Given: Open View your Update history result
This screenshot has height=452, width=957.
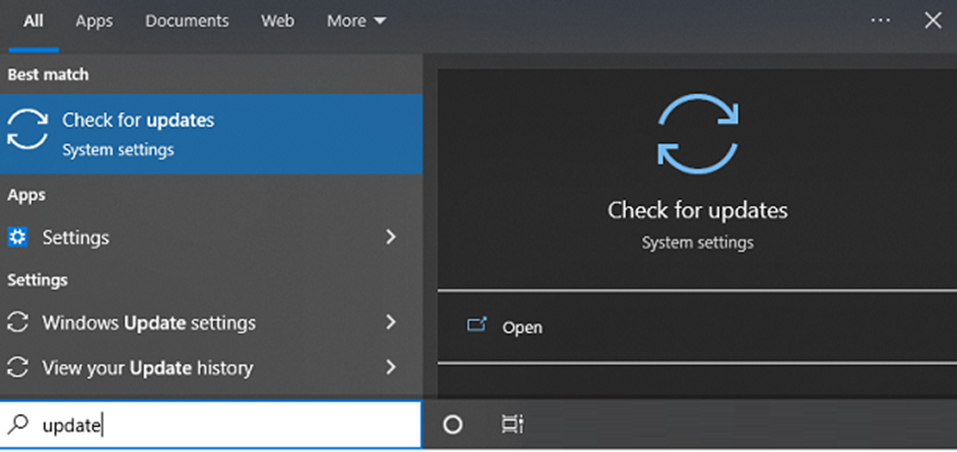Looking at the screenshot, I should (x=147, y=368).
